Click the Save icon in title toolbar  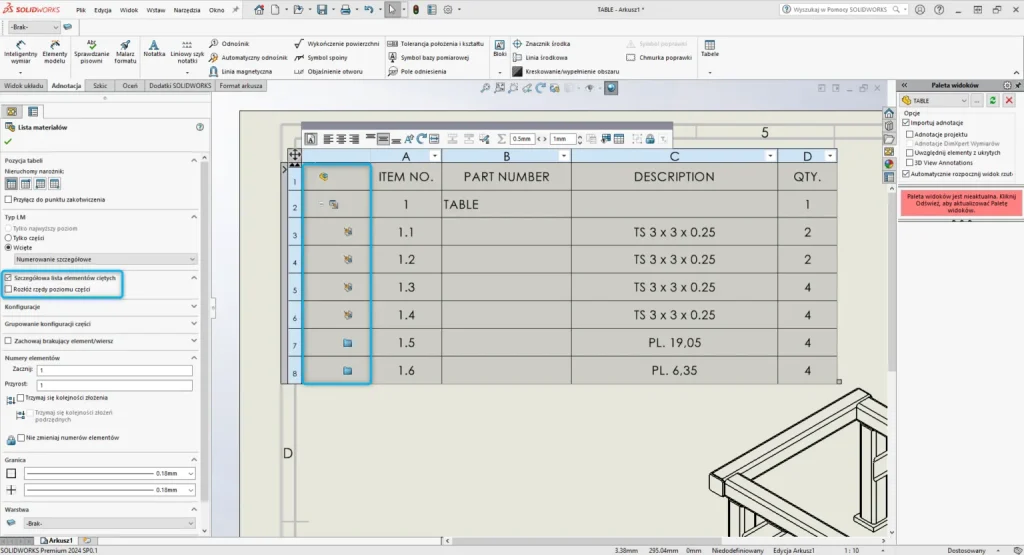point(322,10)
